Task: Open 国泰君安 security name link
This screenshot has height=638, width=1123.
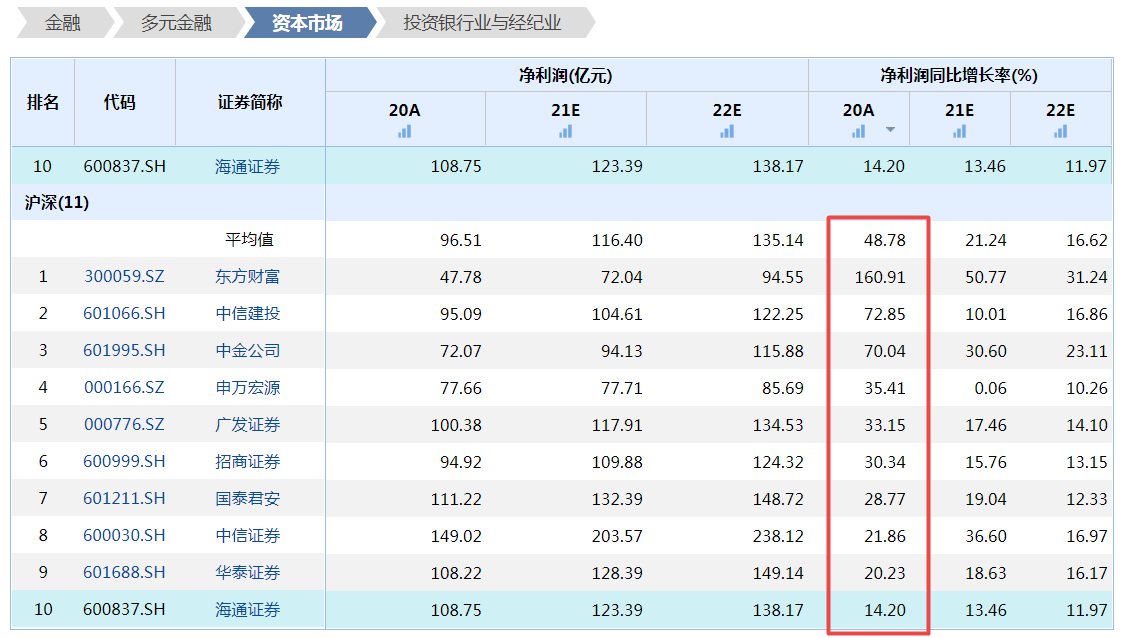Action: click(248, 498)
